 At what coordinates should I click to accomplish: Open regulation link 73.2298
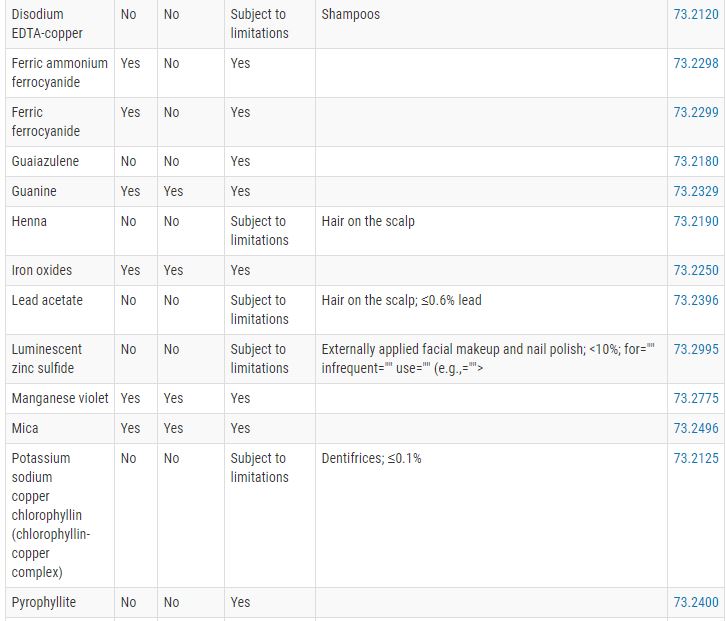coord(696,63)
